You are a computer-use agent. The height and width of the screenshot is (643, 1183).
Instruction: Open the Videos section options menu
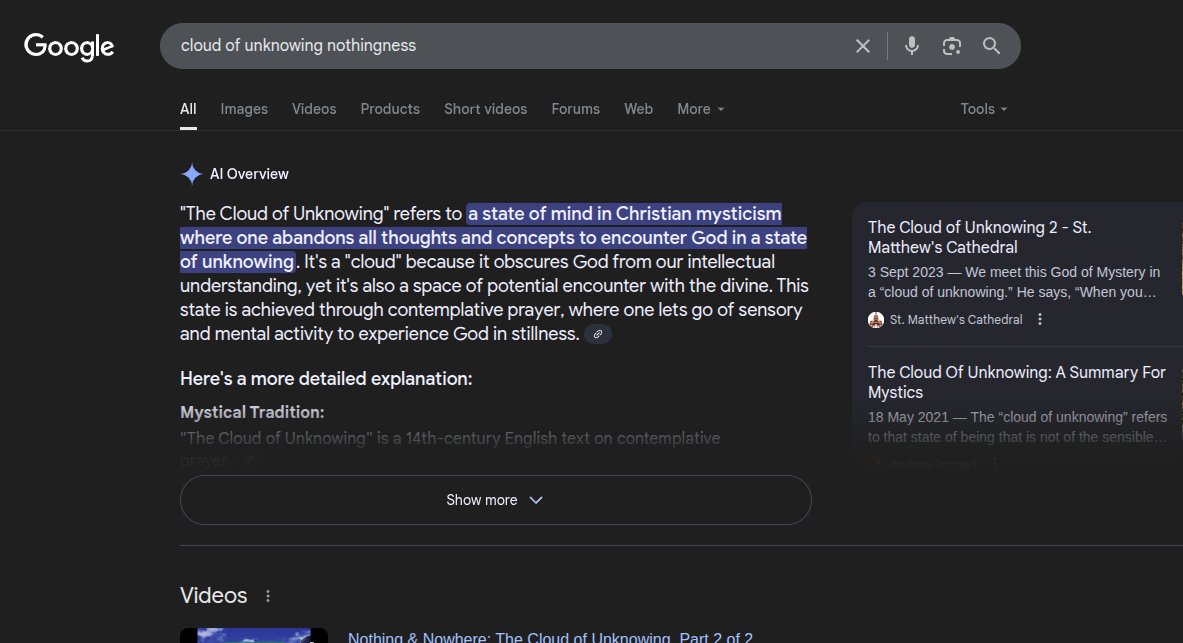268,596
